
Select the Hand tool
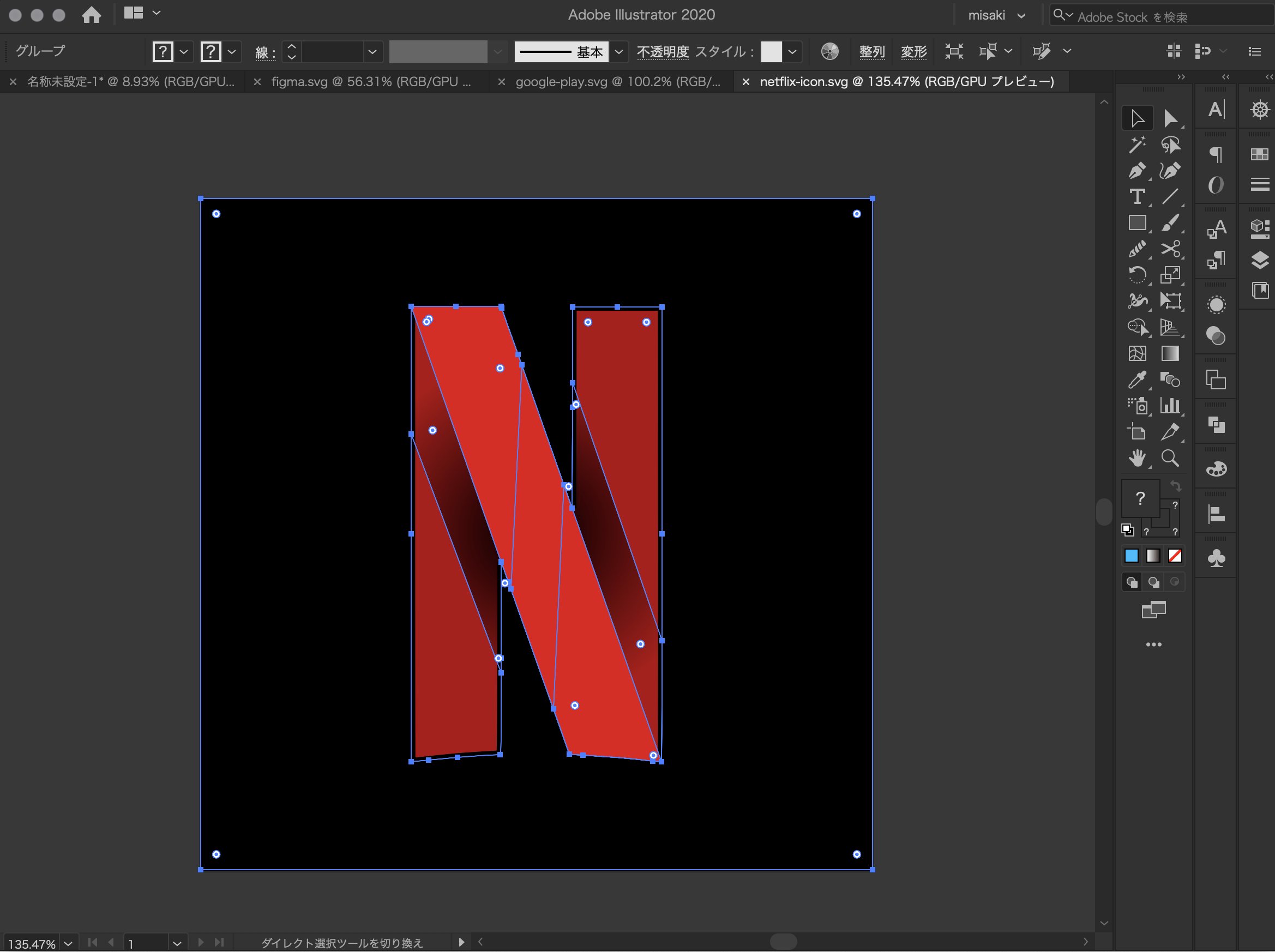click(1136, 458)
